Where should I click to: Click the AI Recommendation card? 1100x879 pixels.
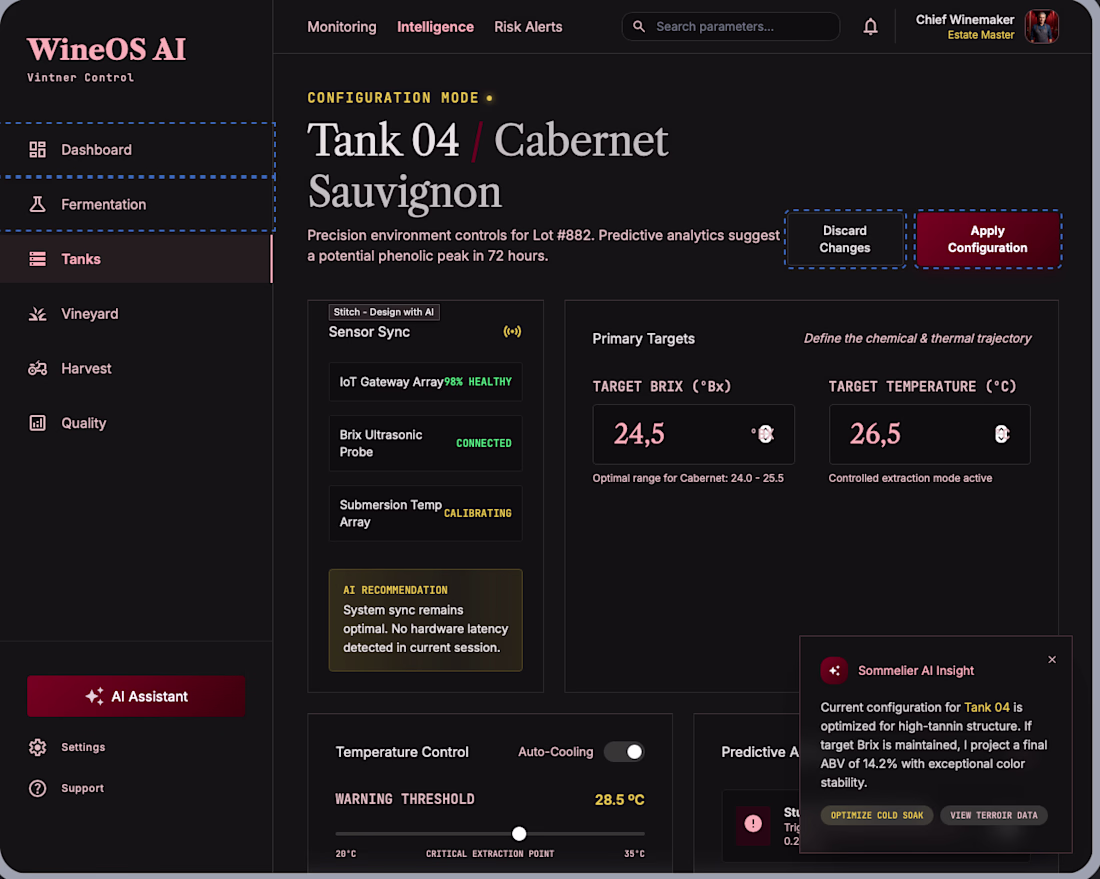click(425, 620)
